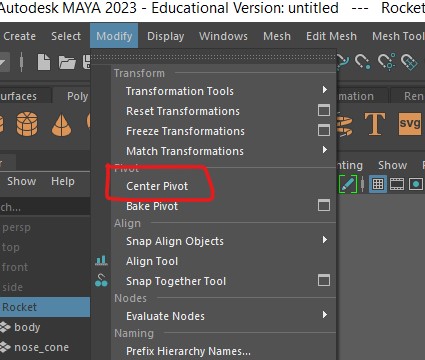Click the mesh icon beside nose_cone
This screenshot has width=425, height=360.
click(x=5, y=347)
